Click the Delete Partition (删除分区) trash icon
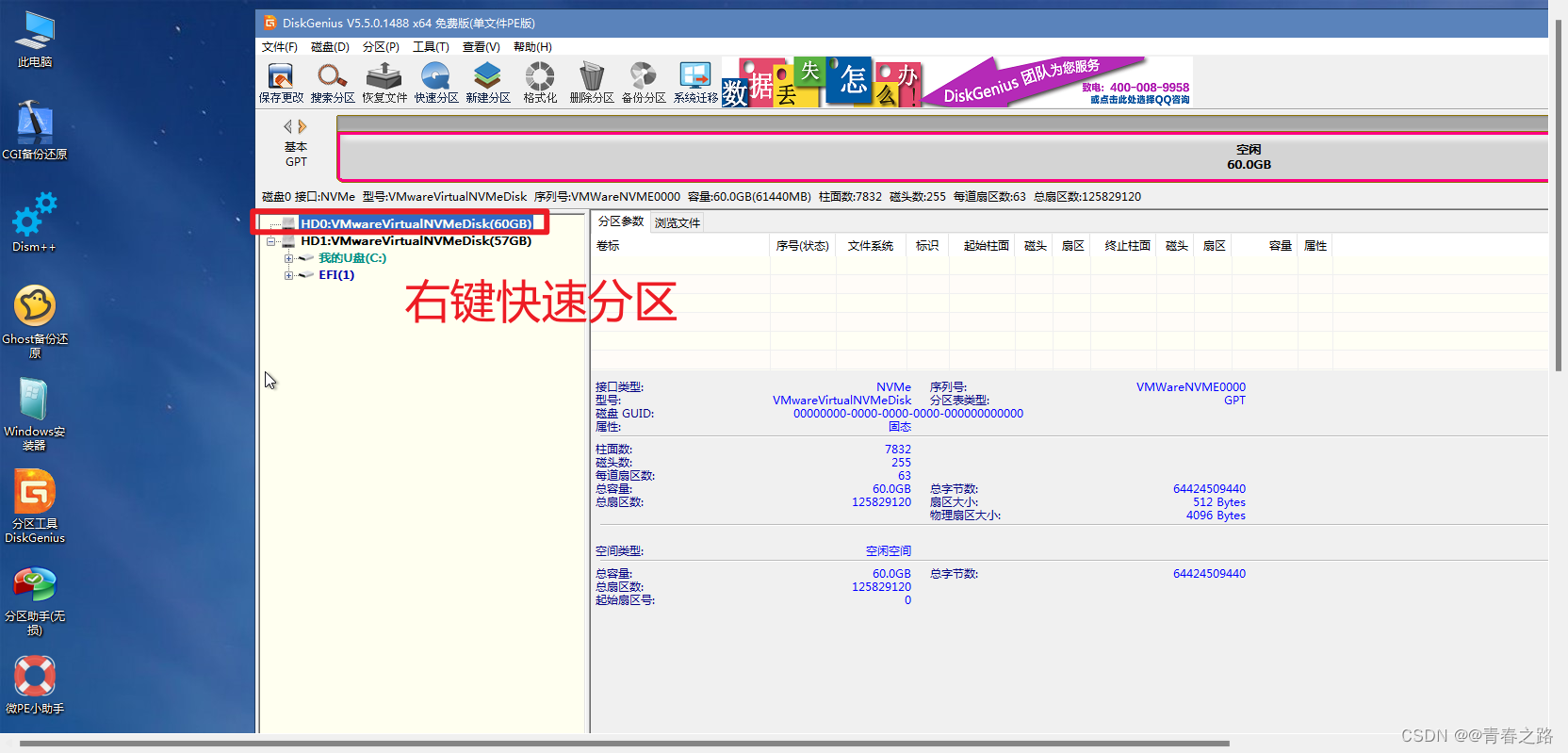Viewport: 1568px width, 753px height. click(x=592, y=82)
